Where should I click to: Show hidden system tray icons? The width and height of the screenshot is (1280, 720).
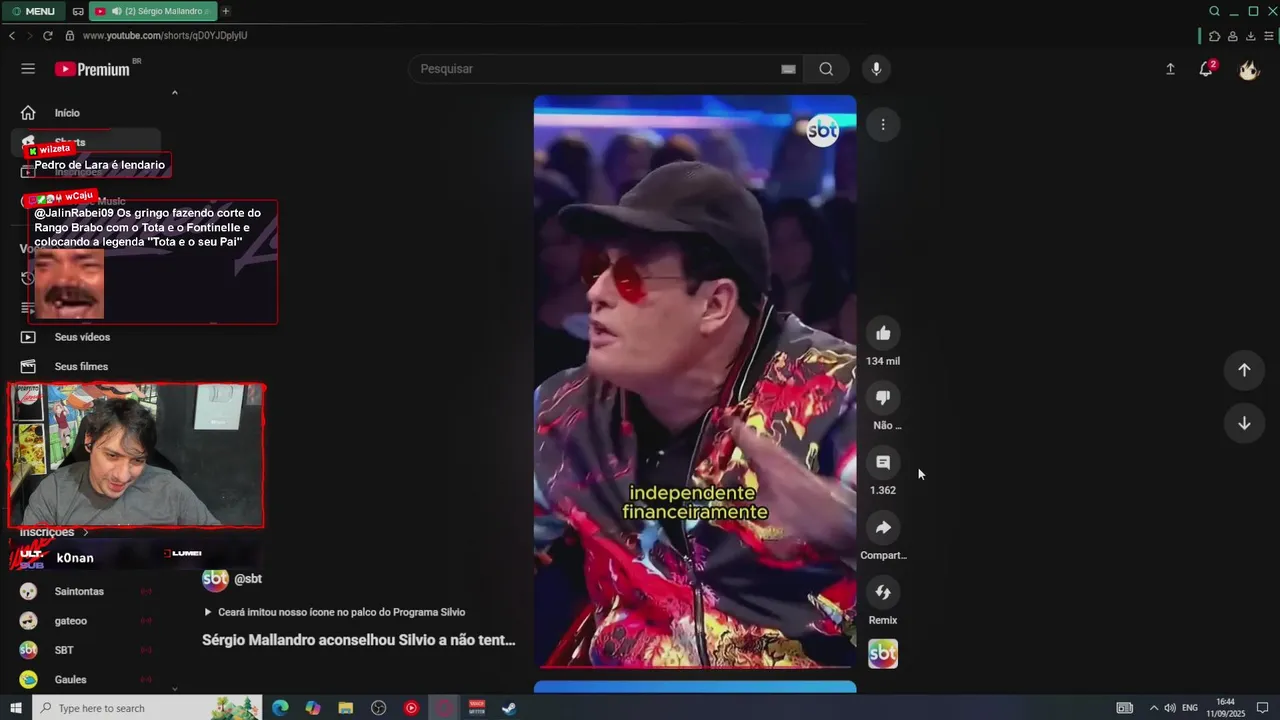point(1153,708)
